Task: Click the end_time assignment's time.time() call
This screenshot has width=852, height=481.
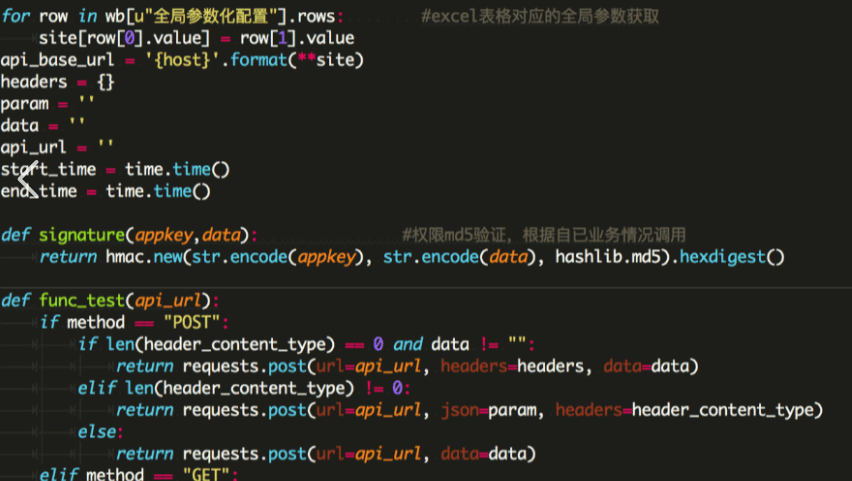Action: click(158, 191)
